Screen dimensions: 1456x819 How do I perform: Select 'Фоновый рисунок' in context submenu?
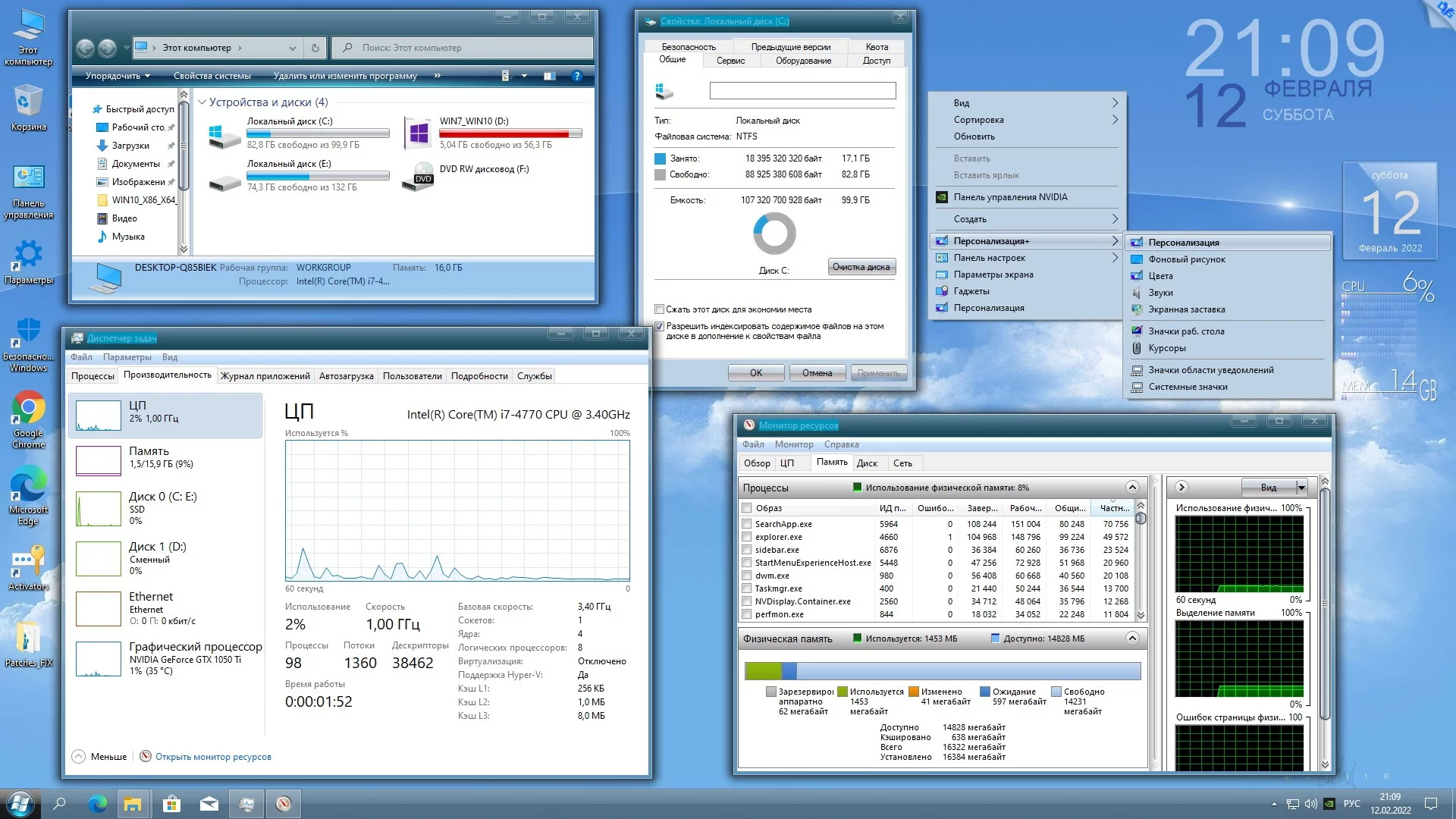click(1186, 259)
